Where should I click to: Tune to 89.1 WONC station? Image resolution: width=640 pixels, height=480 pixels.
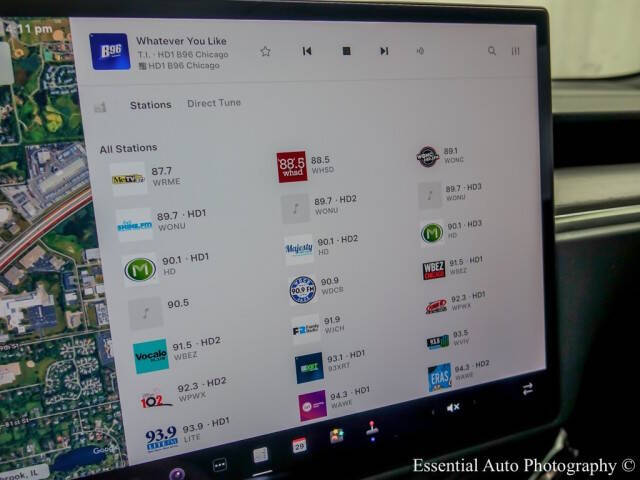pyautogui.click(x=440, y=156)
